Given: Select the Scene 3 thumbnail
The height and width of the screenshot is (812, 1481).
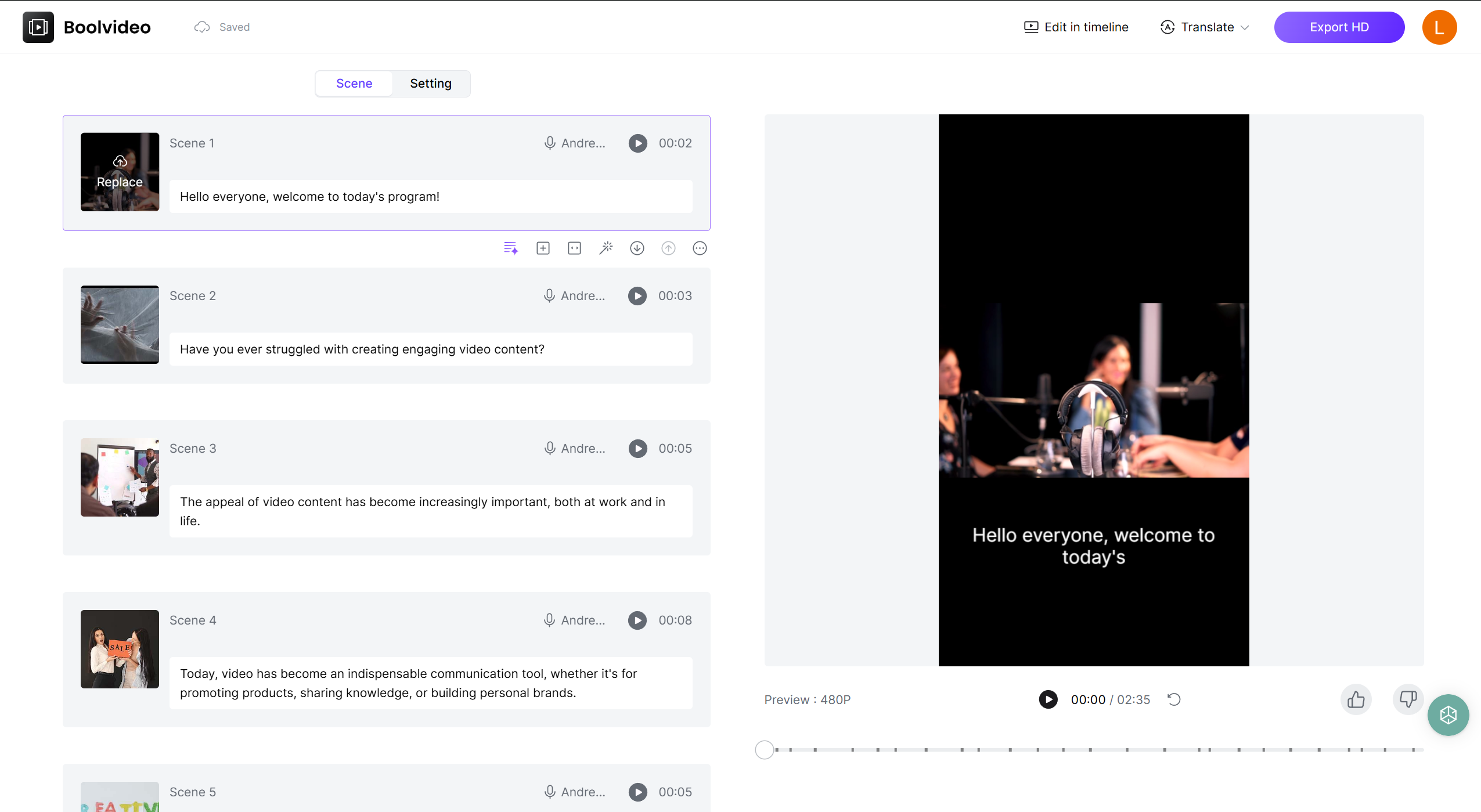Looking at the screenshot, I should 120,477.
